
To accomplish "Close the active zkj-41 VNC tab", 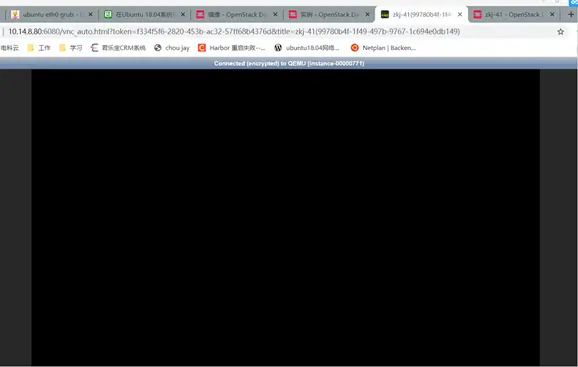I will point(460,14).
